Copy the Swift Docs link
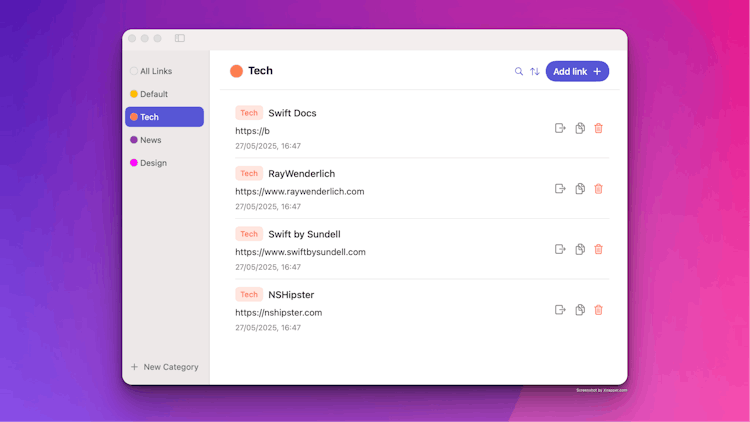 pyautogui.click(x=580, y=128)
